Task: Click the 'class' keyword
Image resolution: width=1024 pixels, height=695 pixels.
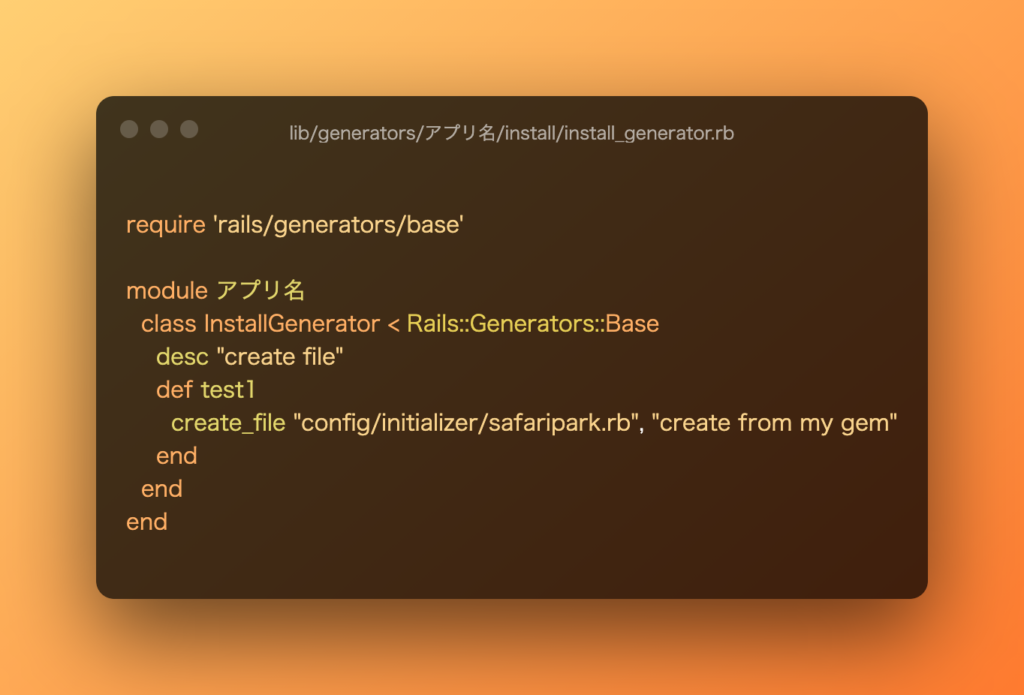Action: [x=168, y=324]
